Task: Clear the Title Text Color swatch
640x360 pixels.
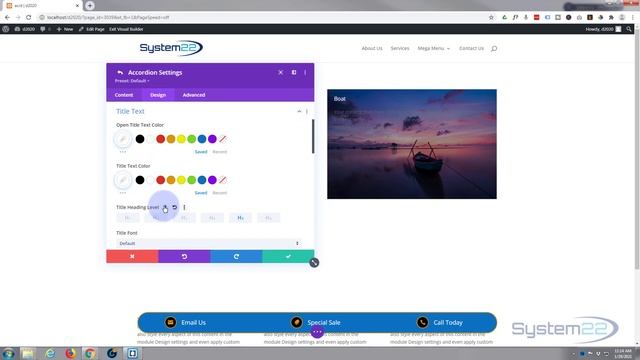Action: coord(222,180)
